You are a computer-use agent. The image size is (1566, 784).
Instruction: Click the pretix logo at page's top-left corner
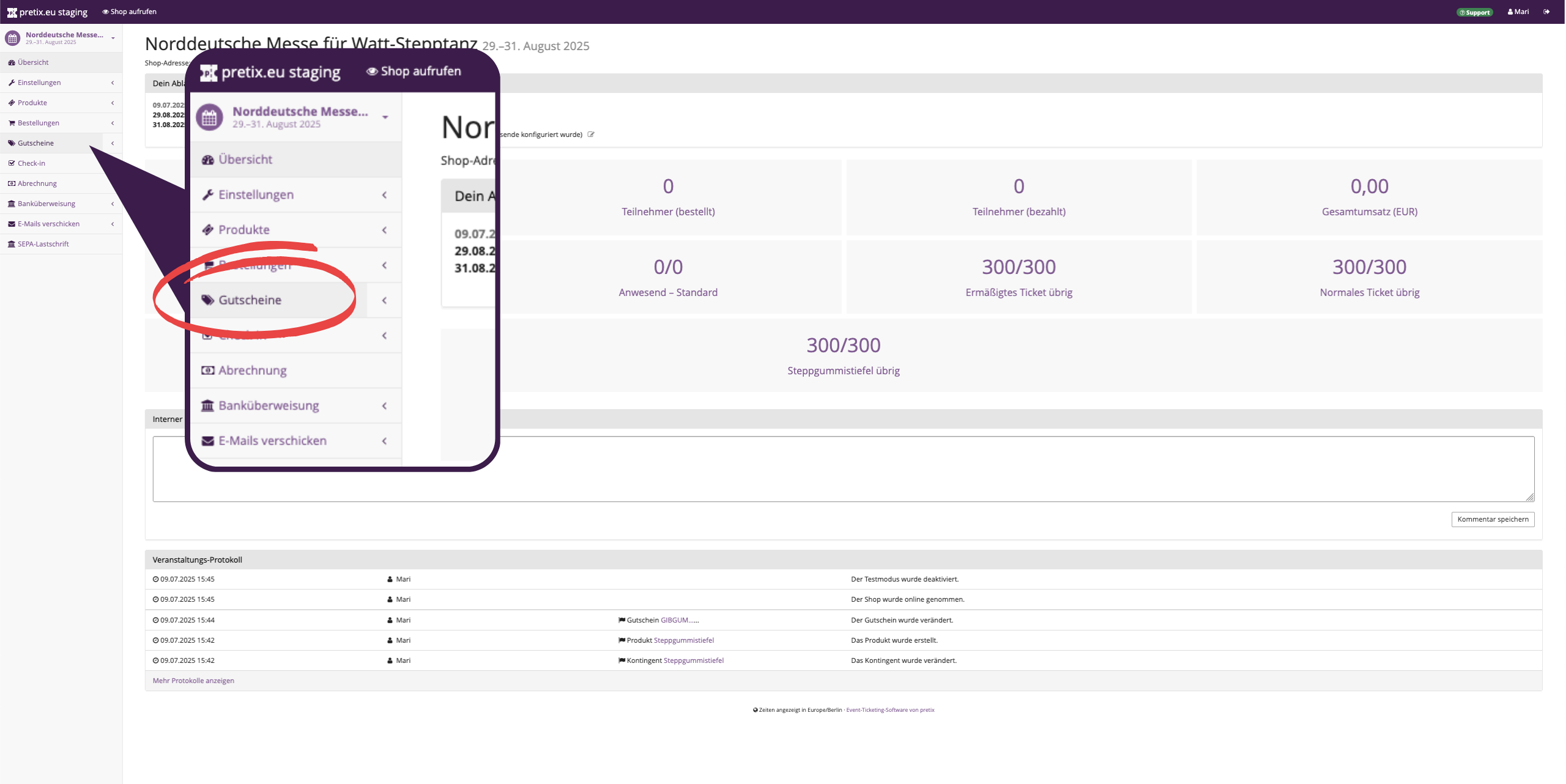(x=12, y=12)
